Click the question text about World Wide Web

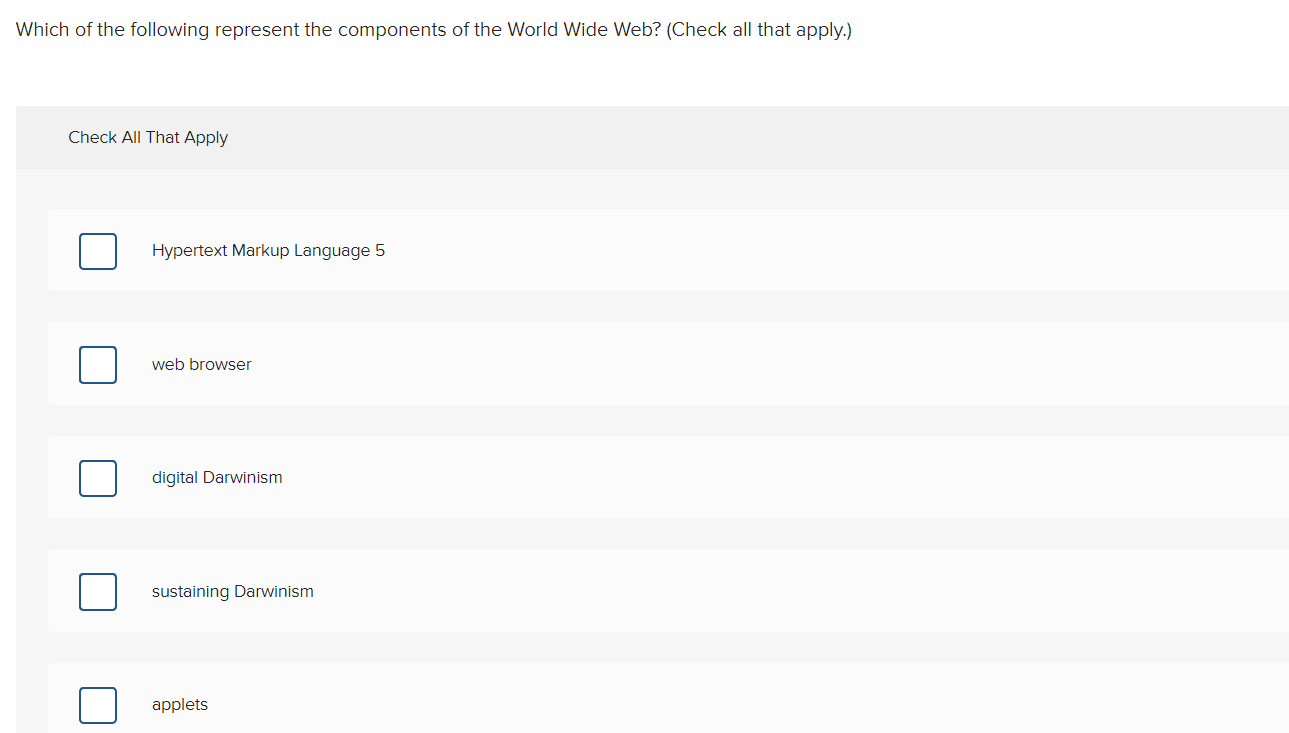pyautogui.click(x=432, y=29)
